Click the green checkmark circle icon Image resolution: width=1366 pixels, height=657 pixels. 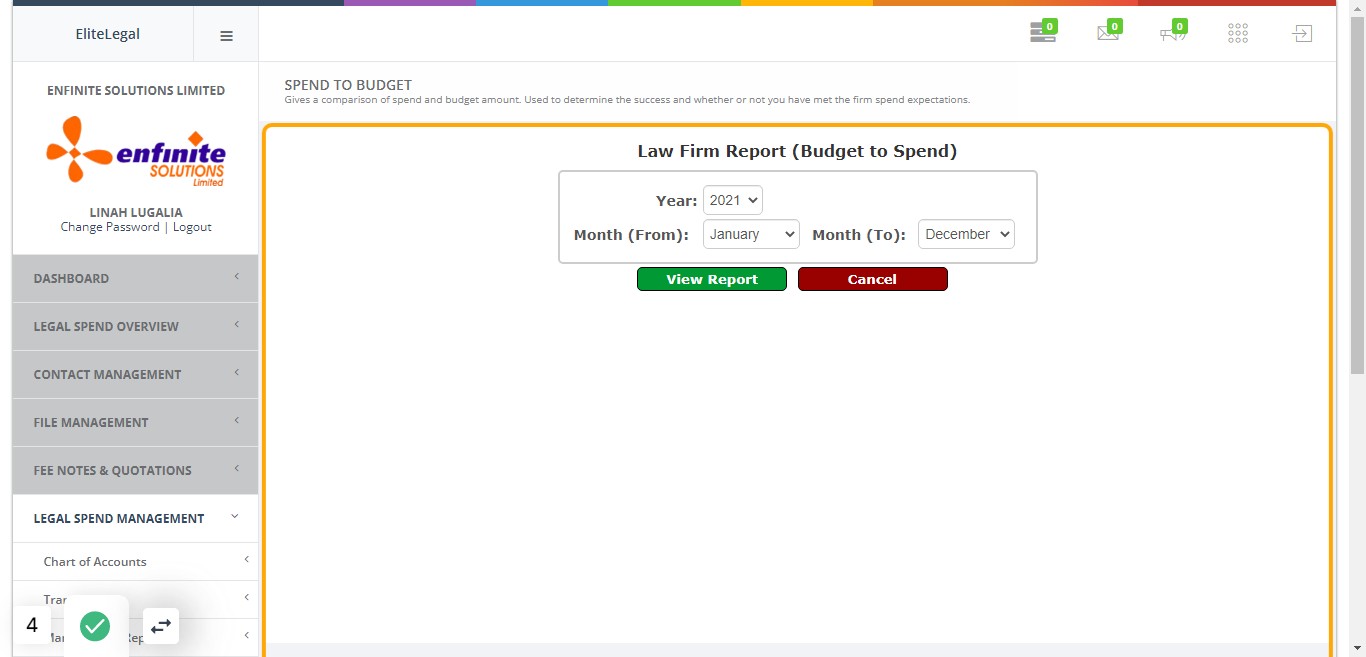(x=95, y=626)
